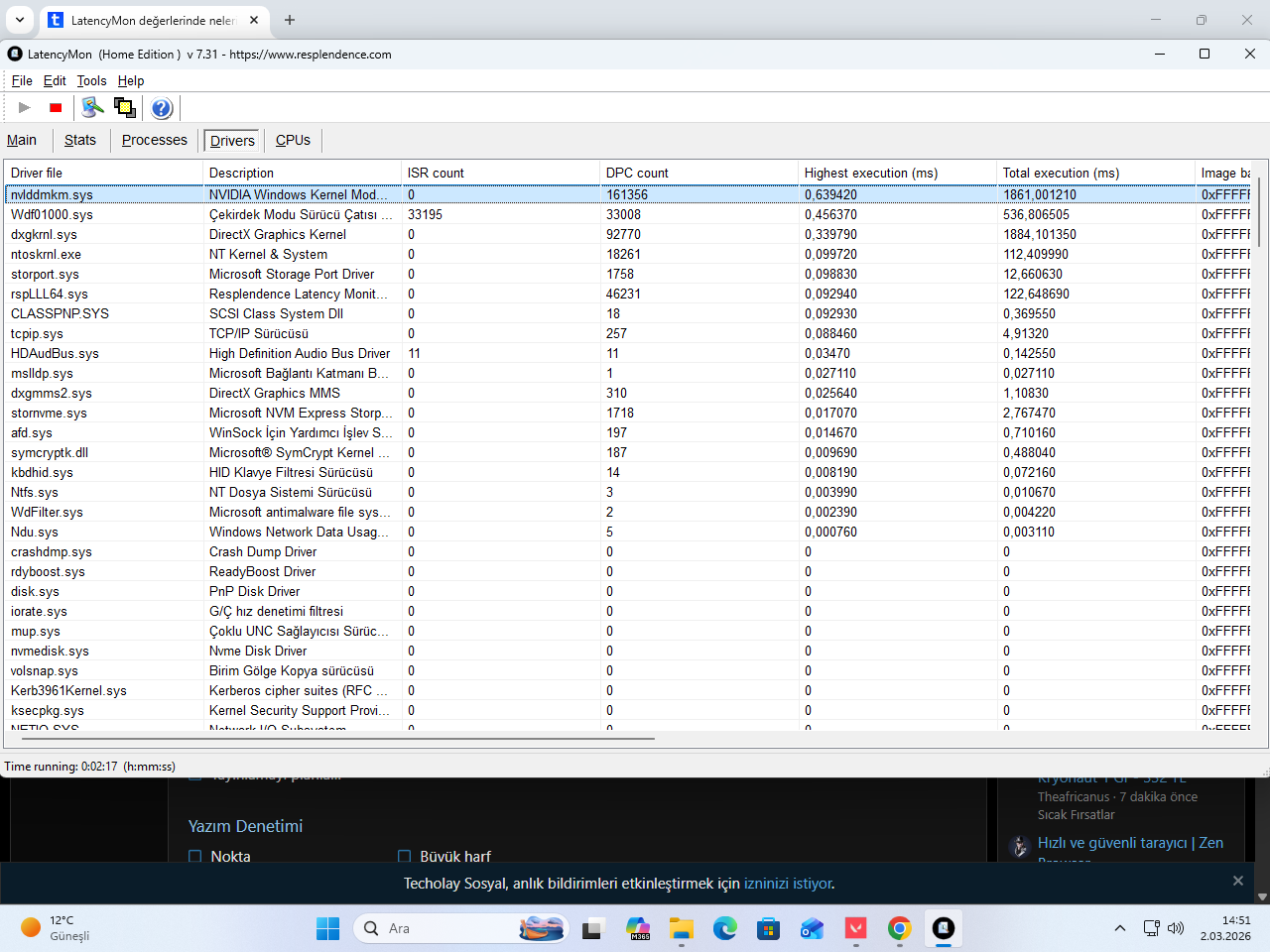Open a new Chrome tab
Image resolution: width=1270 pixels, height=952 pixels.
pyautogui.click(x=290, y=20)
